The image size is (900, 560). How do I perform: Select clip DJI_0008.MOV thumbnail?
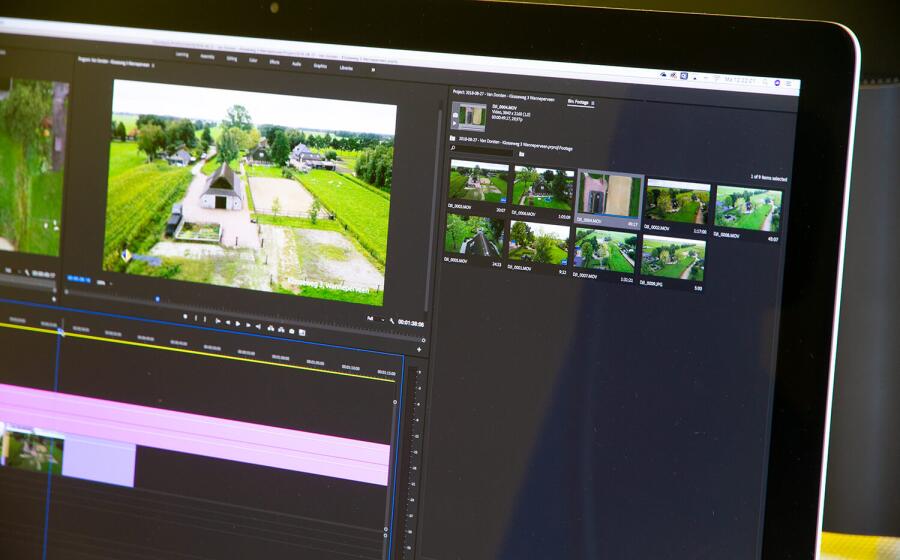coord(747,208)
